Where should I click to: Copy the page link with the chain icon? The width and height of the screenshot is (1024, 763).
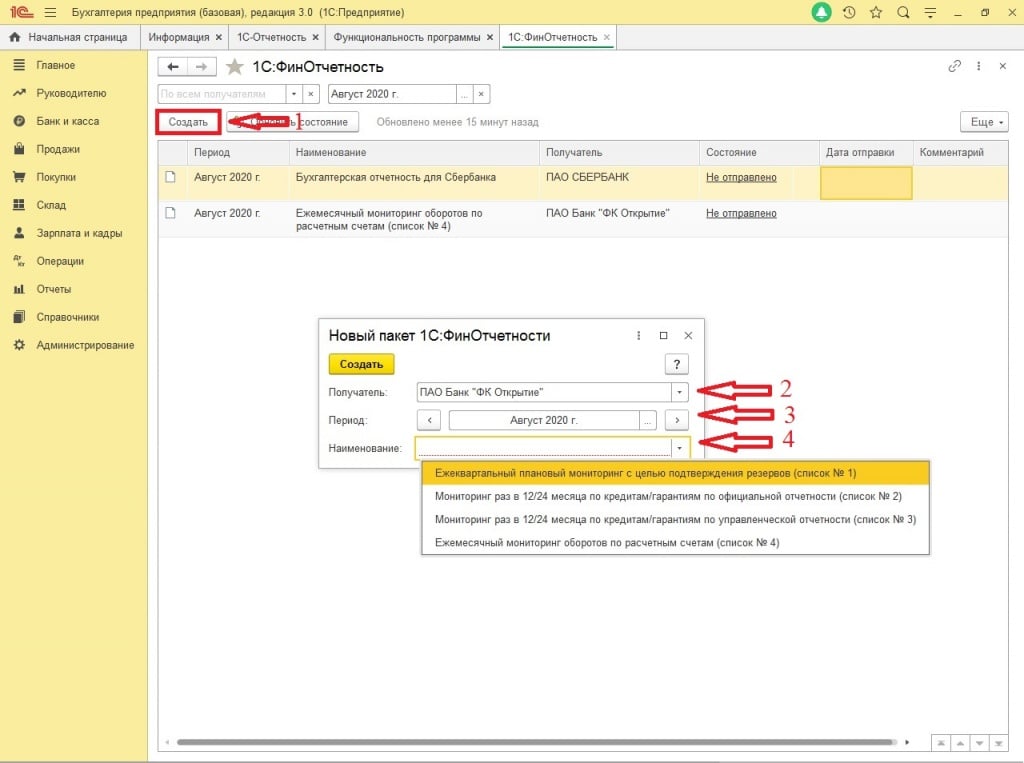[954, 66]
